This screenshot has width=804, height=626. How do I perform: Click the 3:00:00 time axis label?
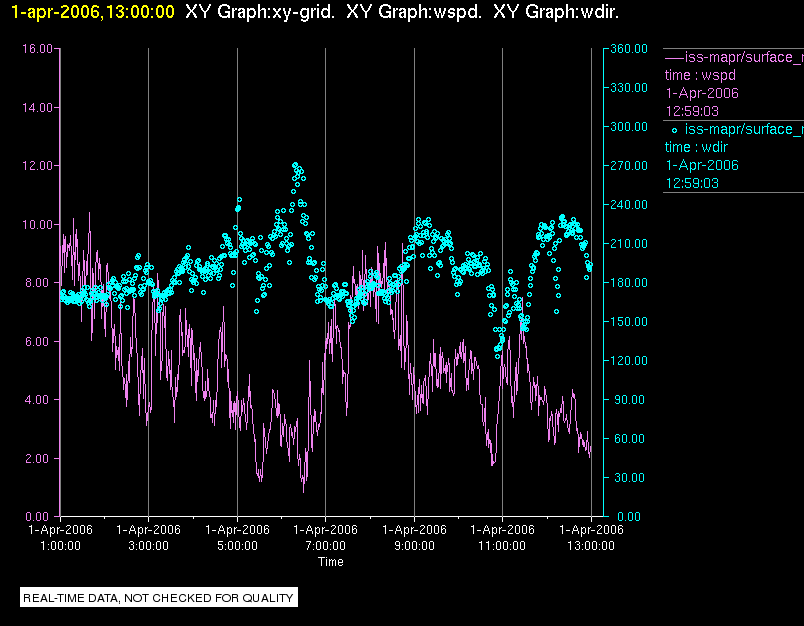(149, 546)
